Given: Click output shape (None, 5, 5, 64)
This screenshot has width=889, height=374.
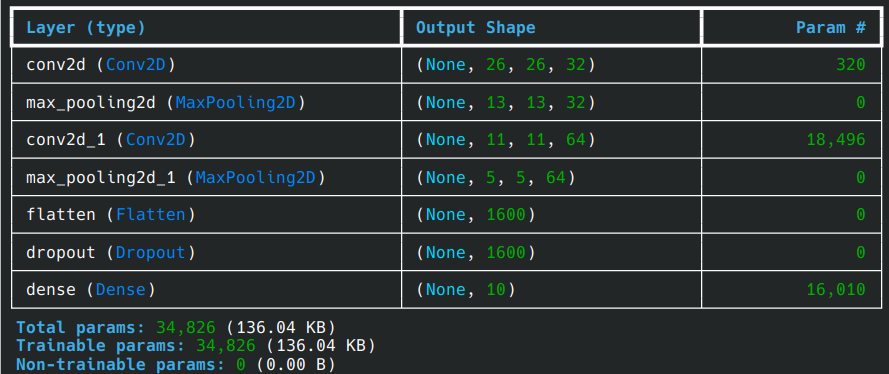Looking at the screenshot, I should (496, 177).
